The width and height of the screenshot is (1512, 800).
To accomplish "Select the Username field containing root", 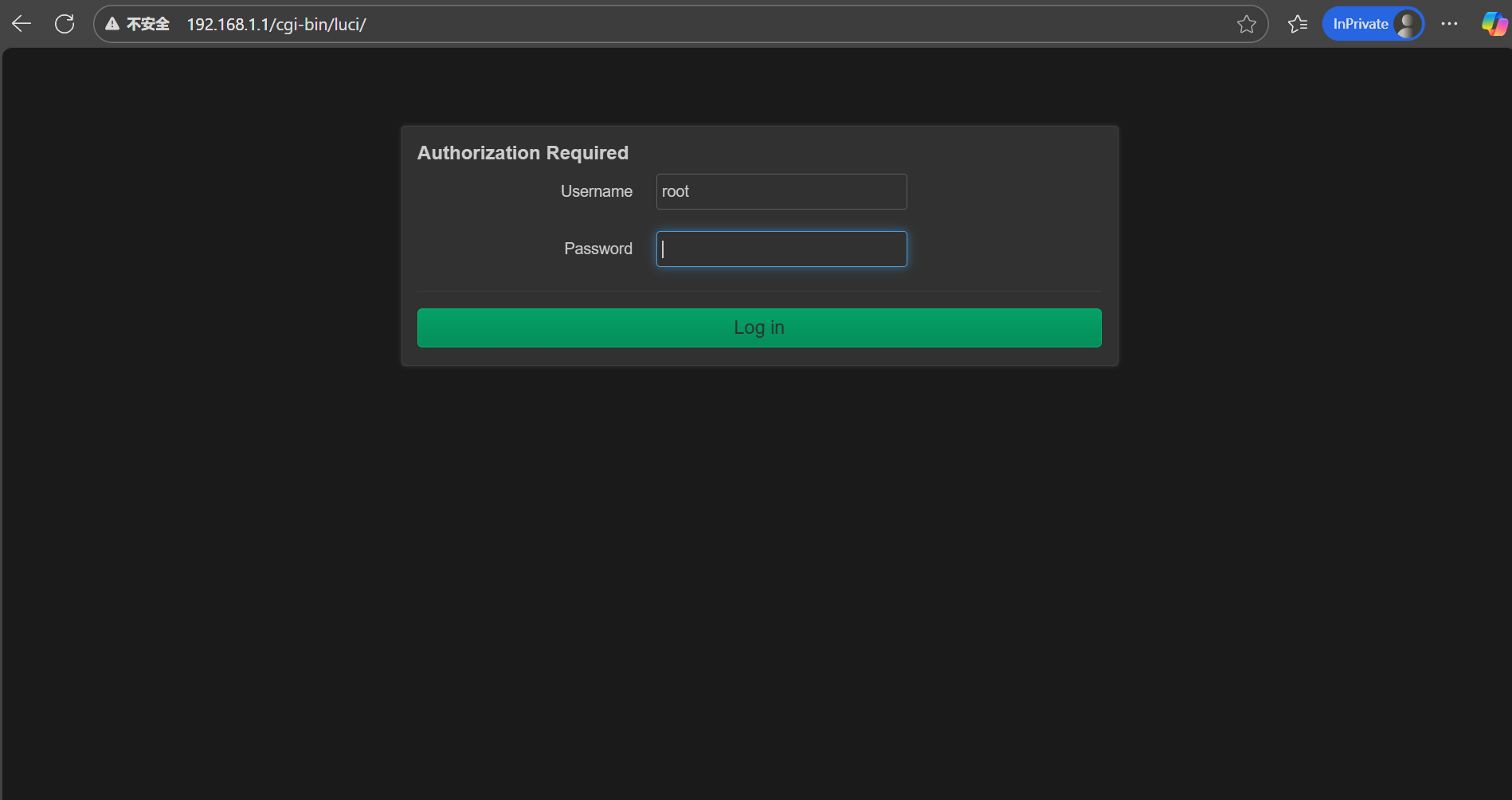I will pyautogui.click(x=781, y=191).
